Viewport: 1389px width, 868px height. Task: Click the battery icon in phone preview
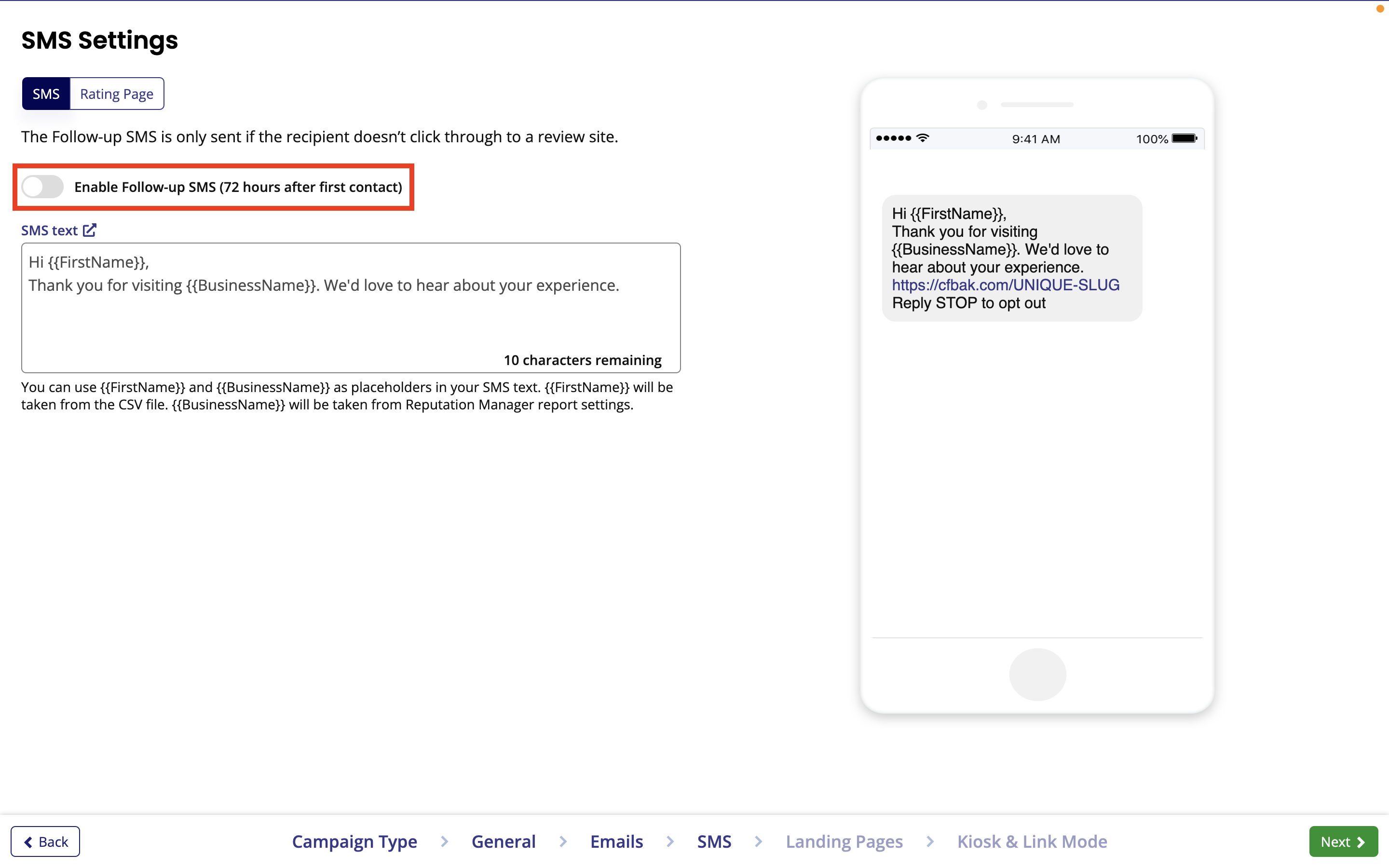[x=1185, y=138]
